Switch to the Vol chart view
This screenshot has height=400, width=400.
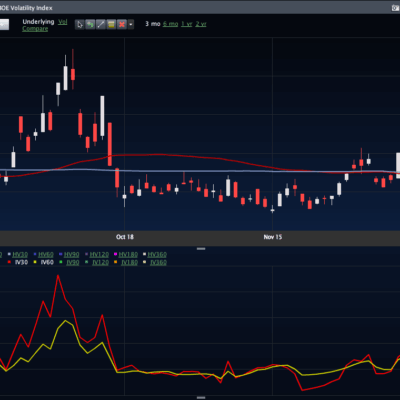63,22
